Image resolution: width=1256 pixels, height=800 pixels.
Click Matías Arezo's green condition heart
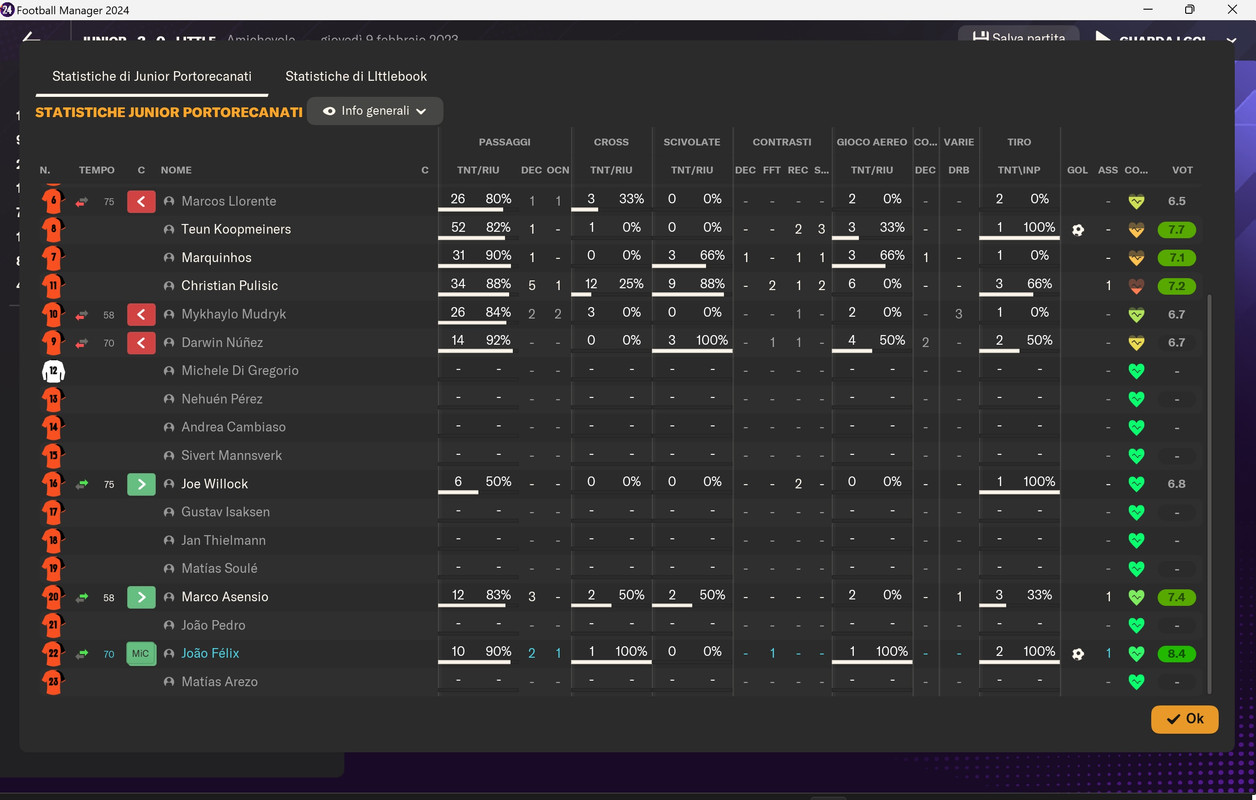(1136, 682)
